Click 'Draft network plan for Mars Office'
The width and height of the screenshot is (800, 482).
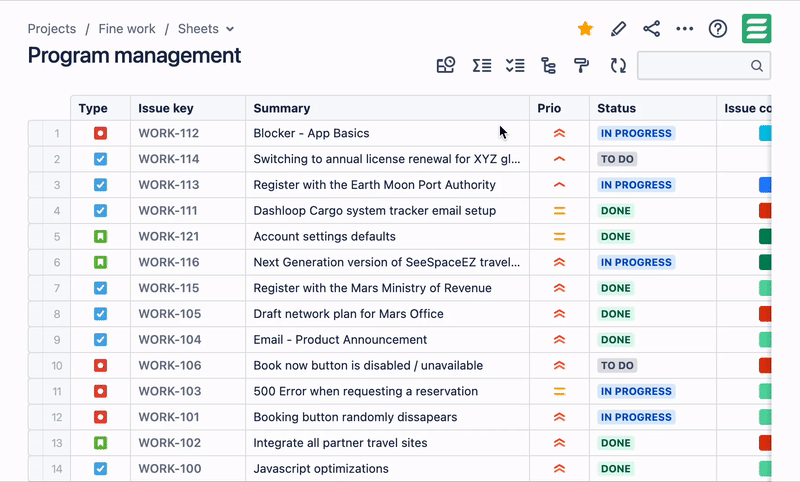click(x=348, y=314)
